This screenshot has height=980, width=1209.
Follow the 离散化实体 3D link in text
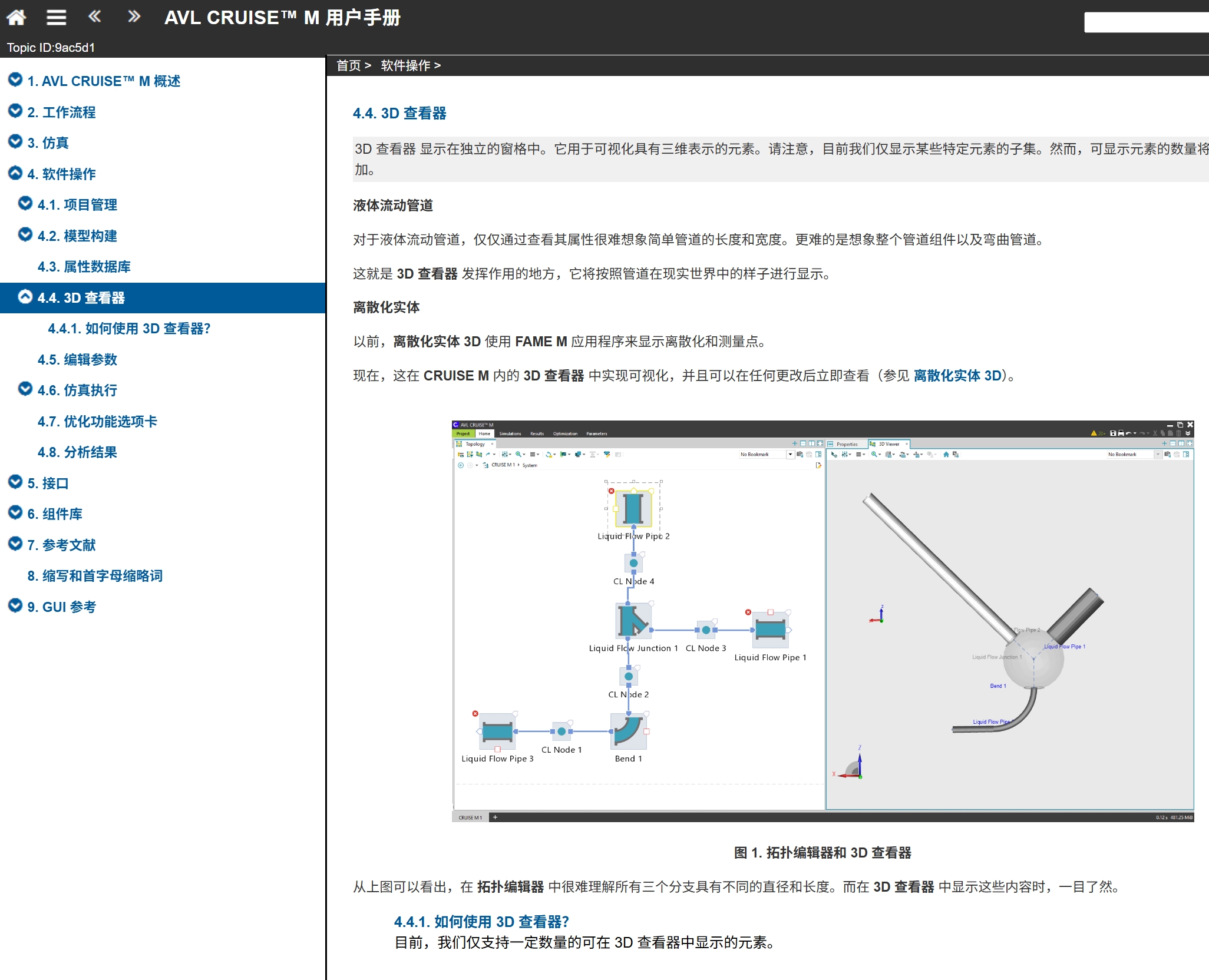pos(958,376)
